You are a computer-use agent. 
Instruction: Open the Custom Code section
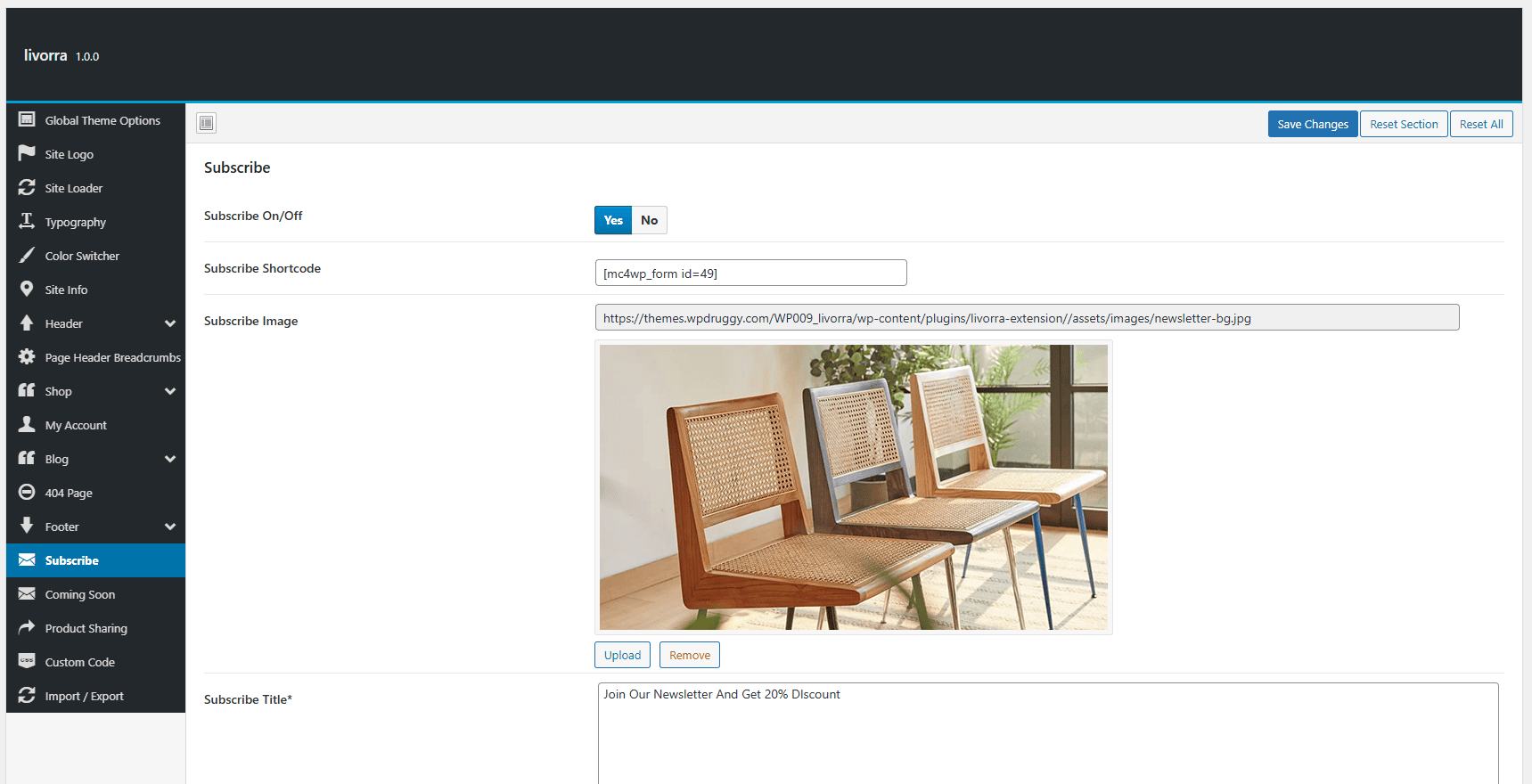point(96,662)
